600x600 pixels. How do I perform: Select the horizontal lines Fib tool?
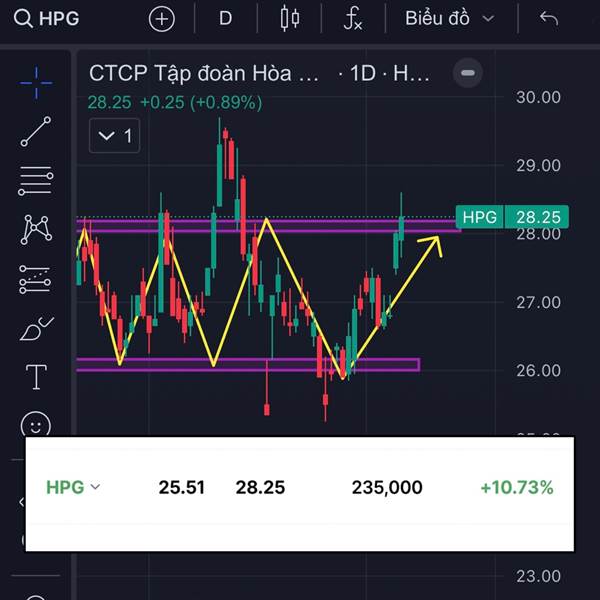pos(36,181)
